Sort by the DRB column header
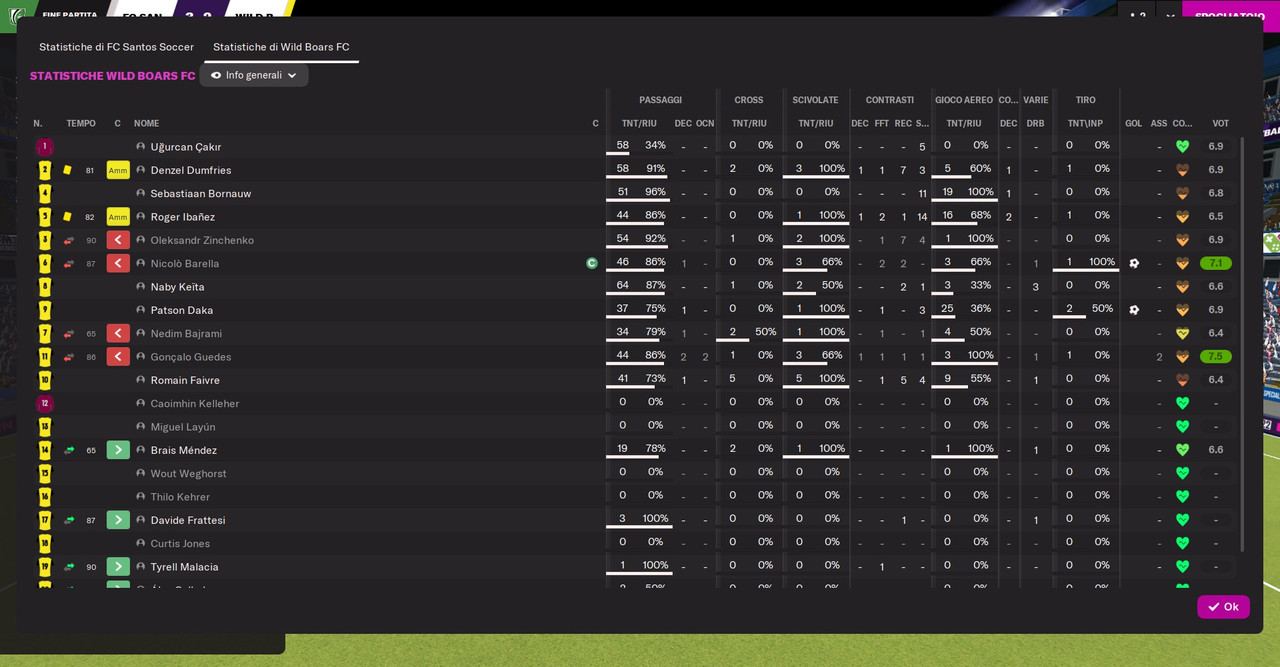This screenshot has height=667, width=1280. [1035, 123]
